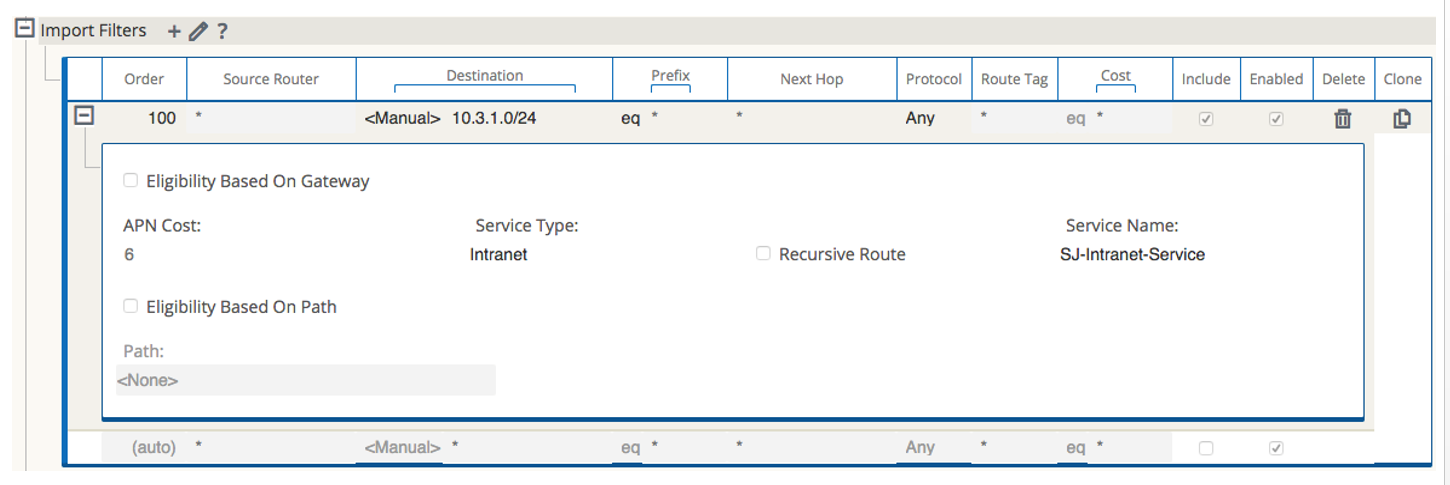Toggle the Recursive Route checkbox
Screen dimensions: 1450x485
763,254
